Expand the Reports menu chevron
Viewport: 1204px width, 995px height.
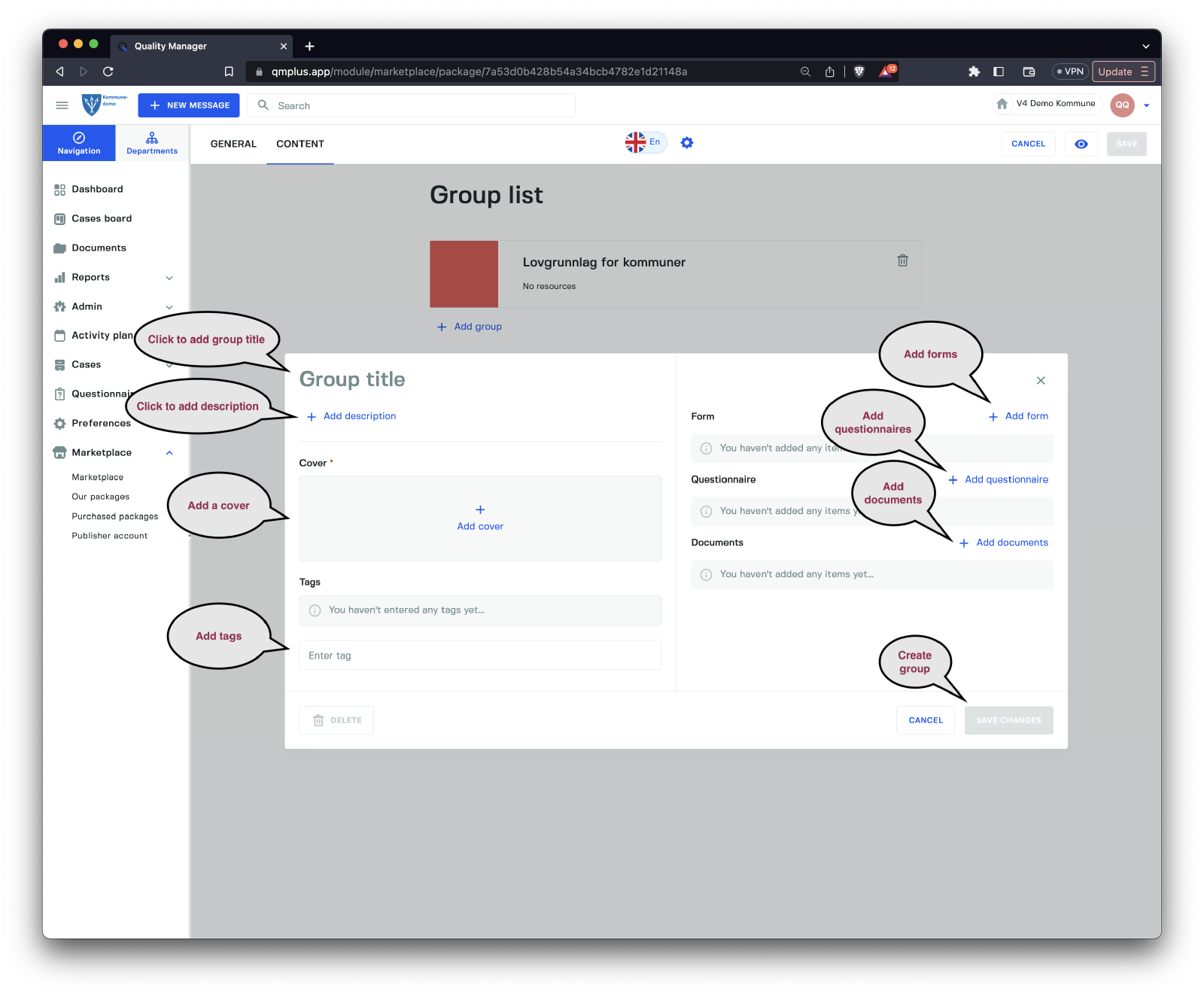[x=169, y=278]
